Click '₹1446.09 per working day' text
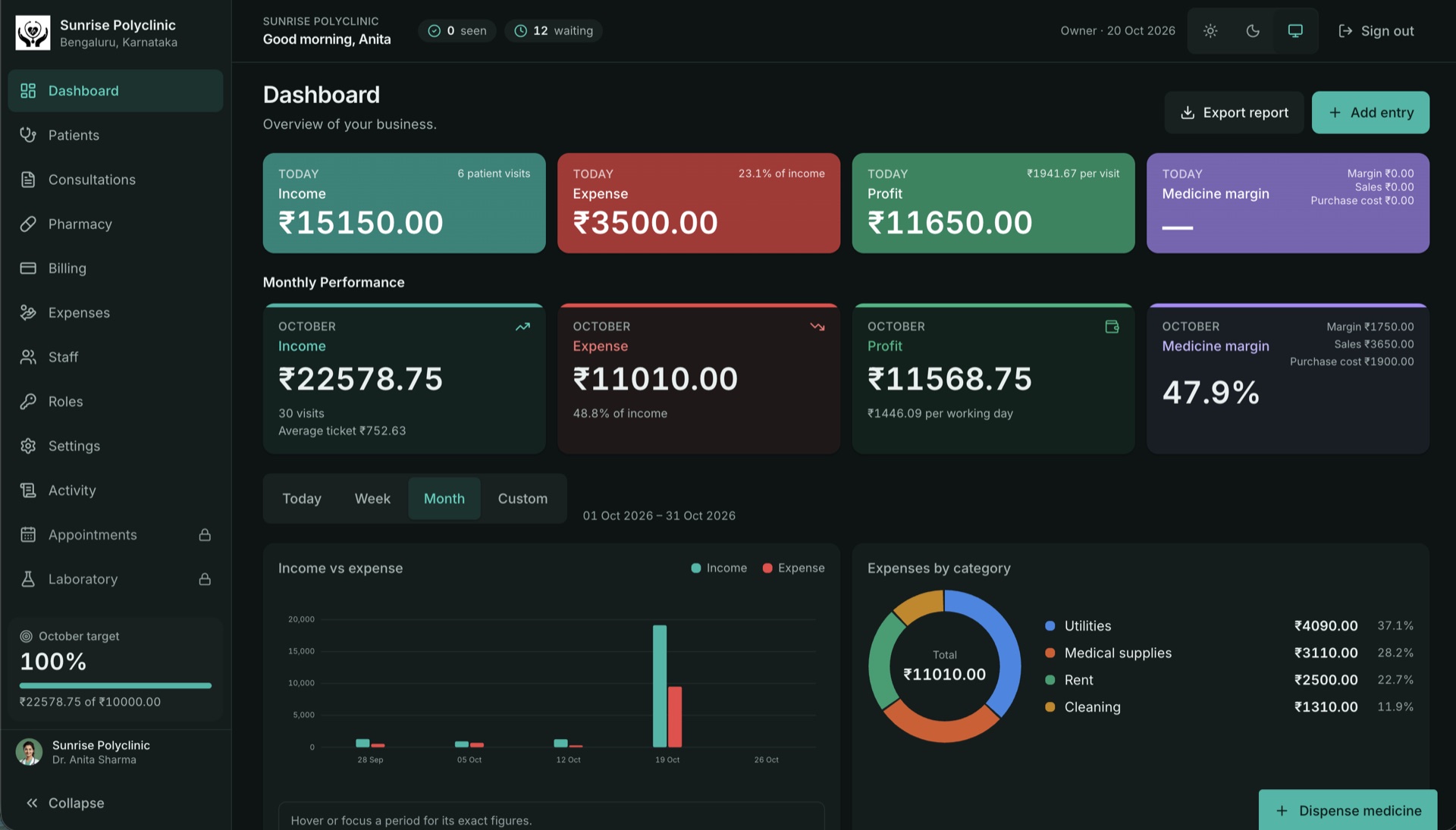This screenshot has width=1456, height=830. [940, 413]
